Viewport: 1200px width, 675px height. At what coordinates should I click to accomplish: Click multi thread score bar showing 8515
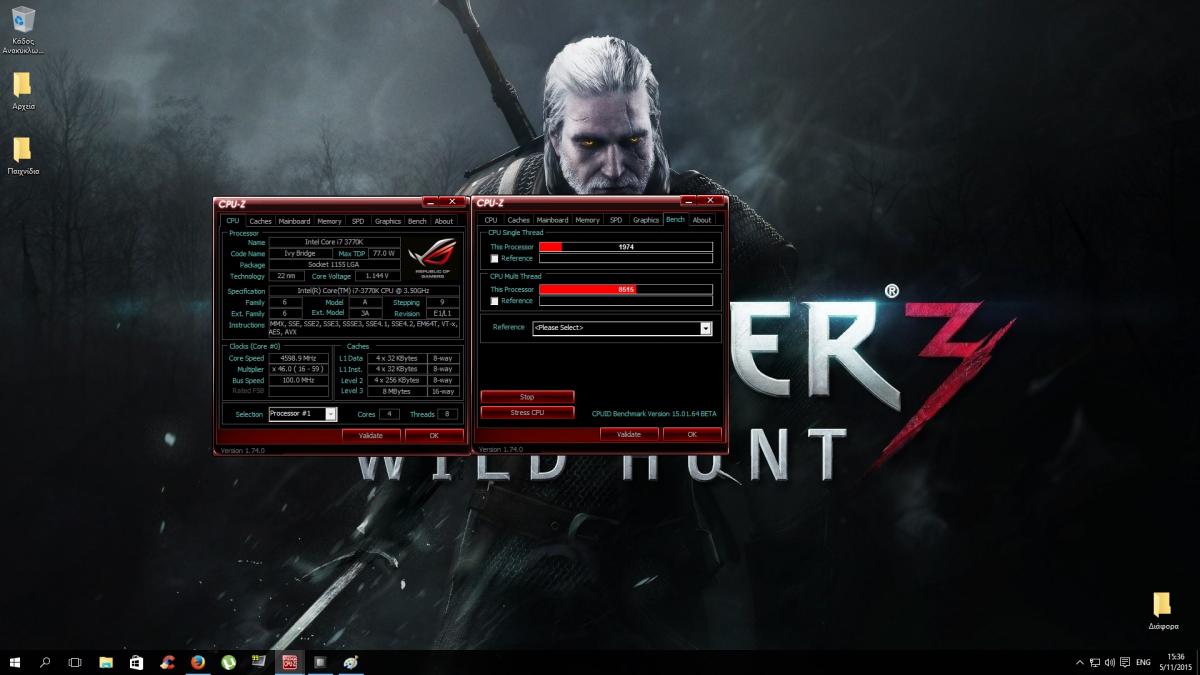(626, 289)
